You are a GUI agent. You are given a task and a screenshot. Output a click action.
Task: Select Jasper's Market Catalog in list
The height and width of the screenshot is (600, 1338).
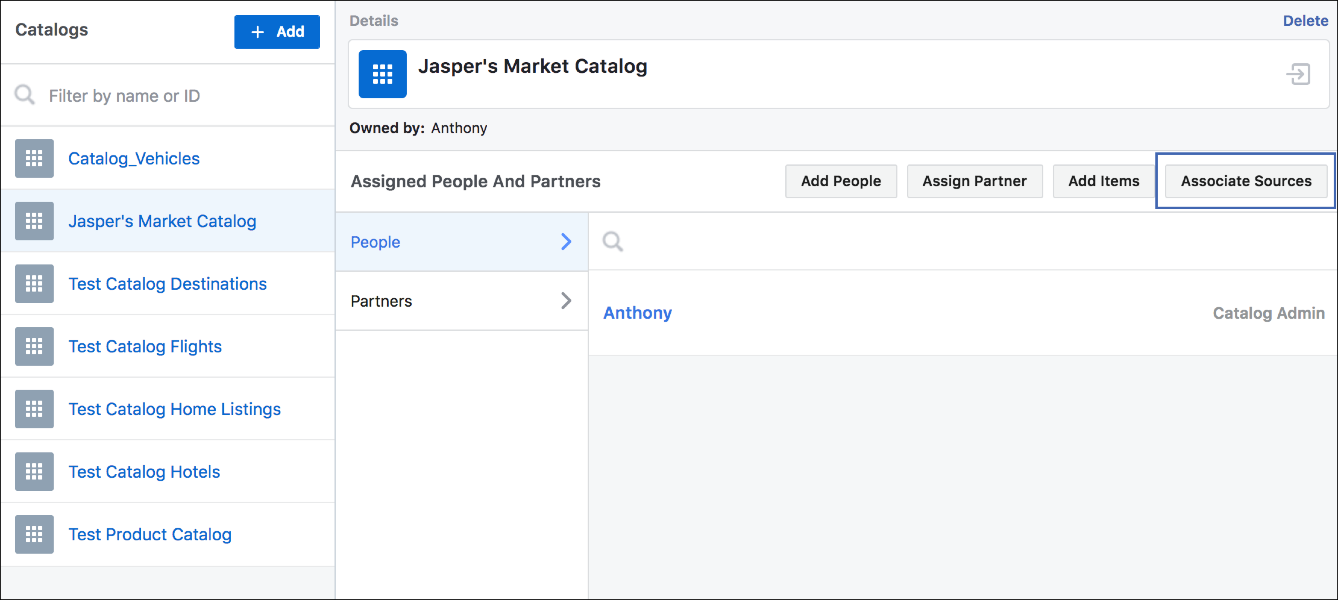pyautogui.click(x=162, y=221)
